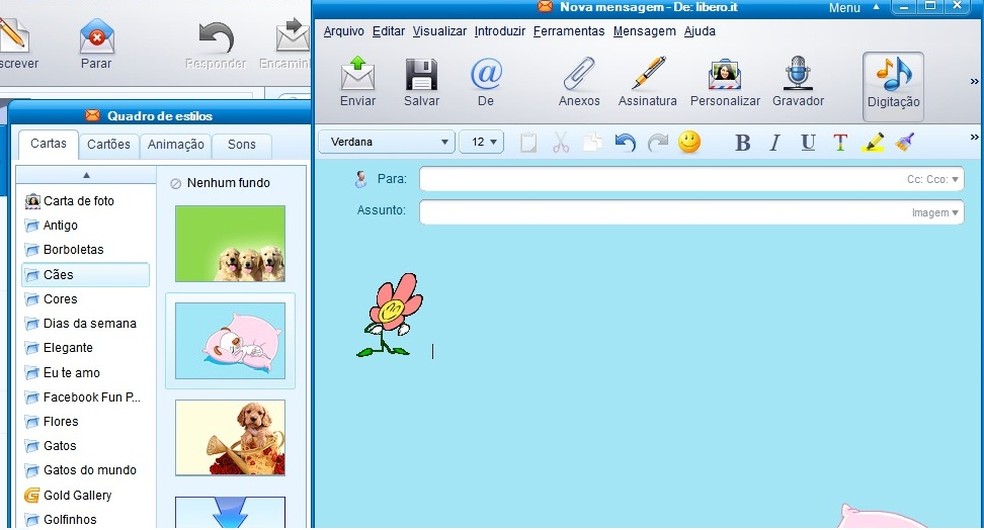This screenshot has height=530, width=984.
Task: Open the Arquivo menu
Action: 343,31
